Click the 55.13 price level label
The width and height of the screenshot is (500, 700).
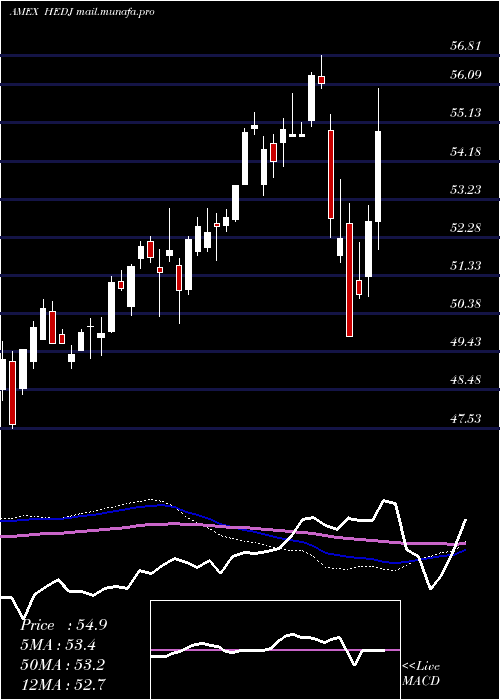465,113
